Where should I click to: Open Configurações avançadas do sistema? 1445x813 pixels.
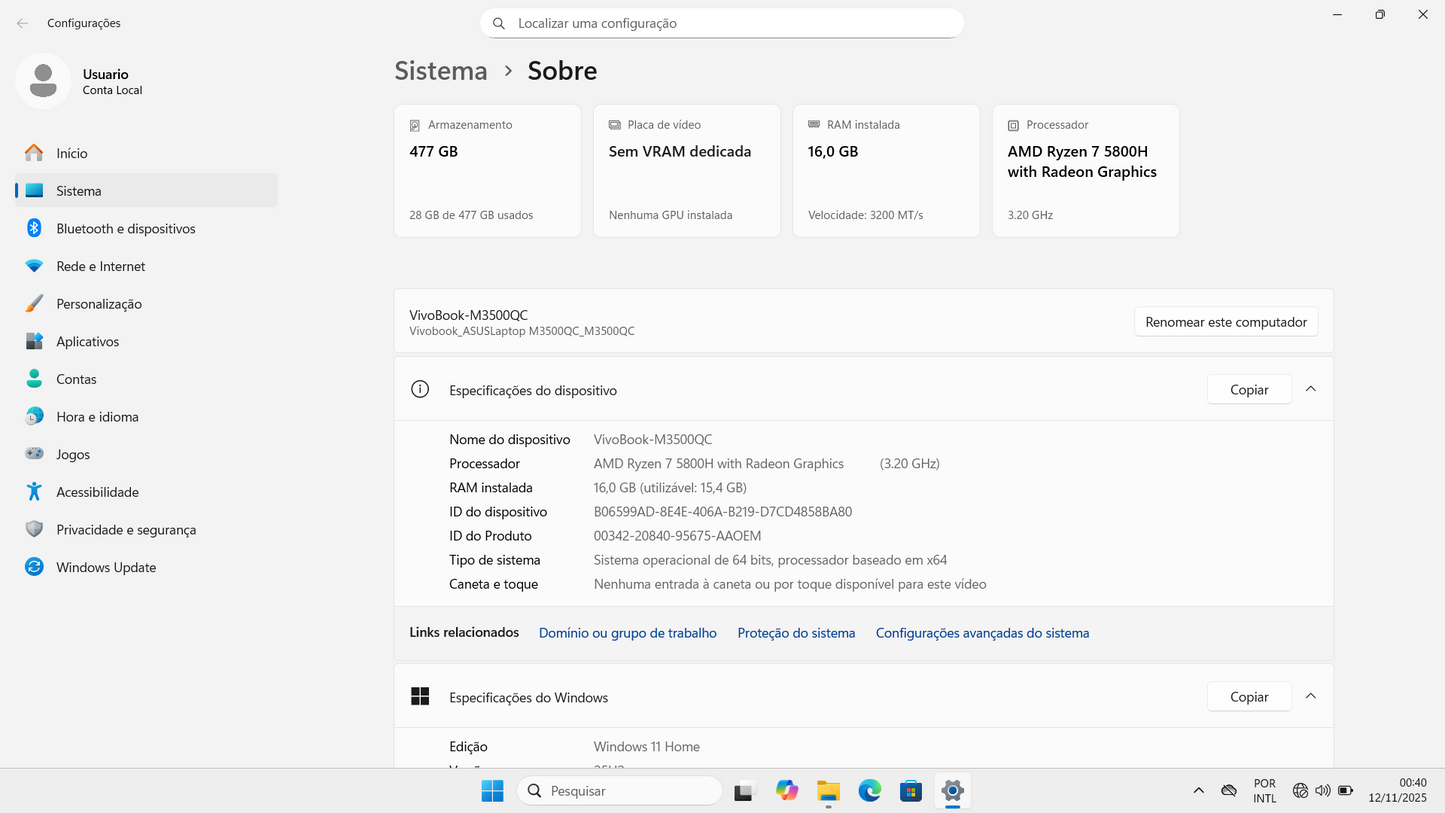click(x=982, y=632)
